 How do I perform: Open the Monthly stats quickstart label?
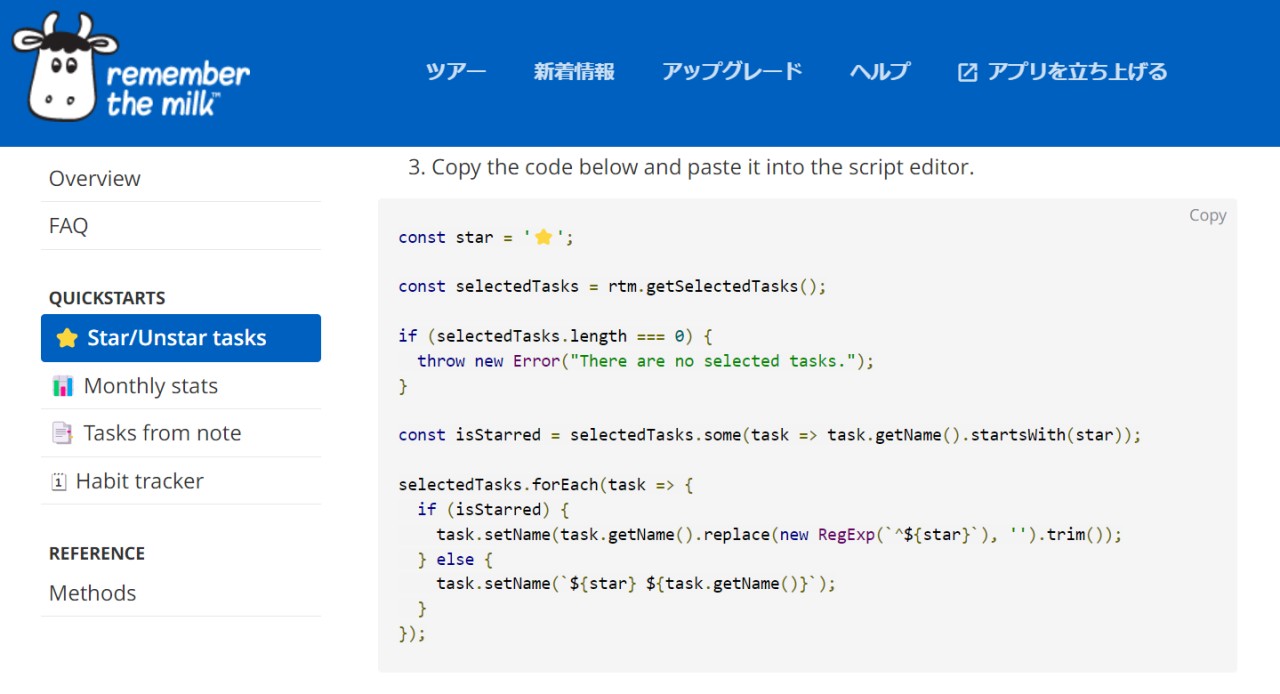(151, 386)
